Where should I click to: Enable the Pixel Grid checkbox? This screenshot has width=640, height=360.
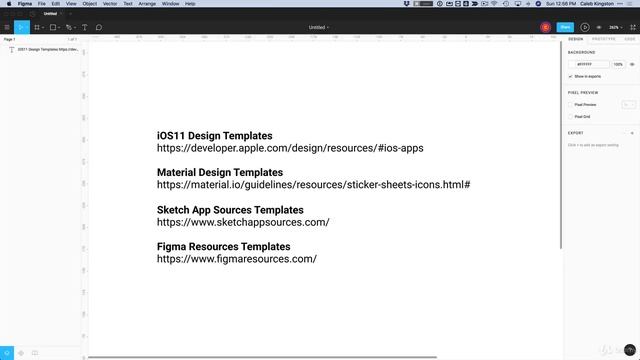coord(570,117)
